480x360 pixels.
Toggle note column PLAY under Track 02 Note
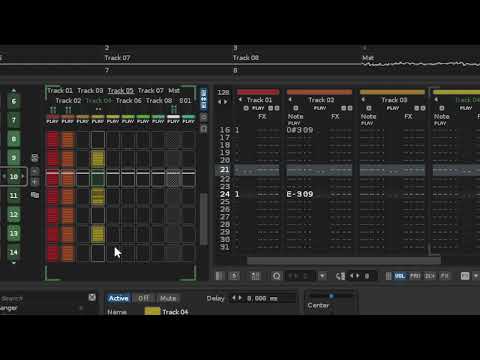pos(294,123)
